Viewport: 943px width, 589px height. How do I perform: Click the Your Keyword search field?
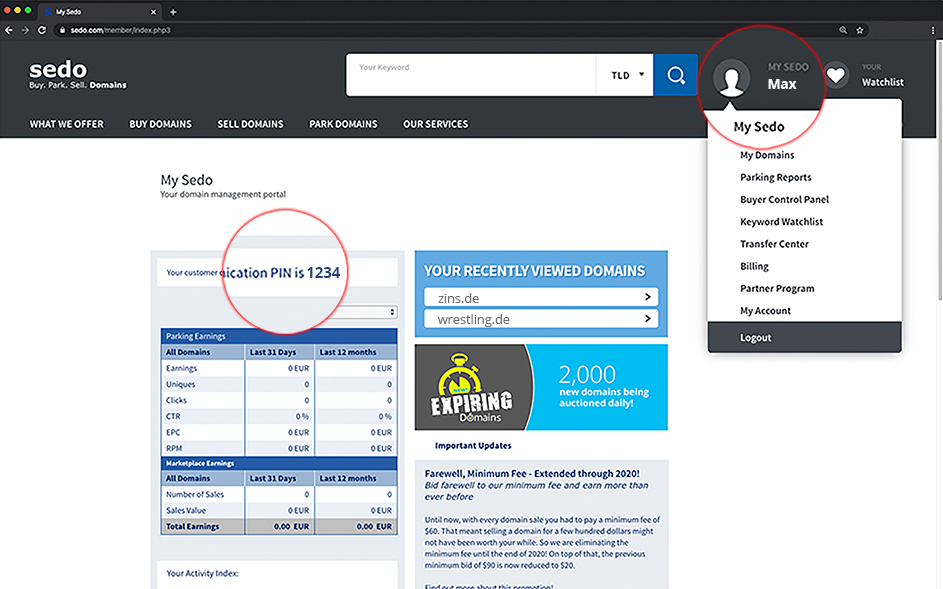tap(471, 75)
